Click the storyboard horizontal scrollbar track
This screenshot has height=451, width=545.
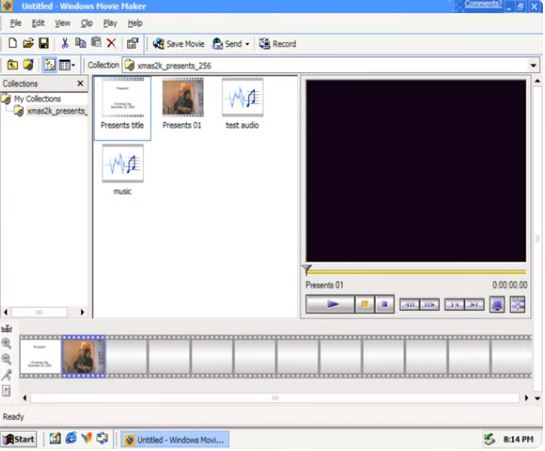click(x=275, y=398)
